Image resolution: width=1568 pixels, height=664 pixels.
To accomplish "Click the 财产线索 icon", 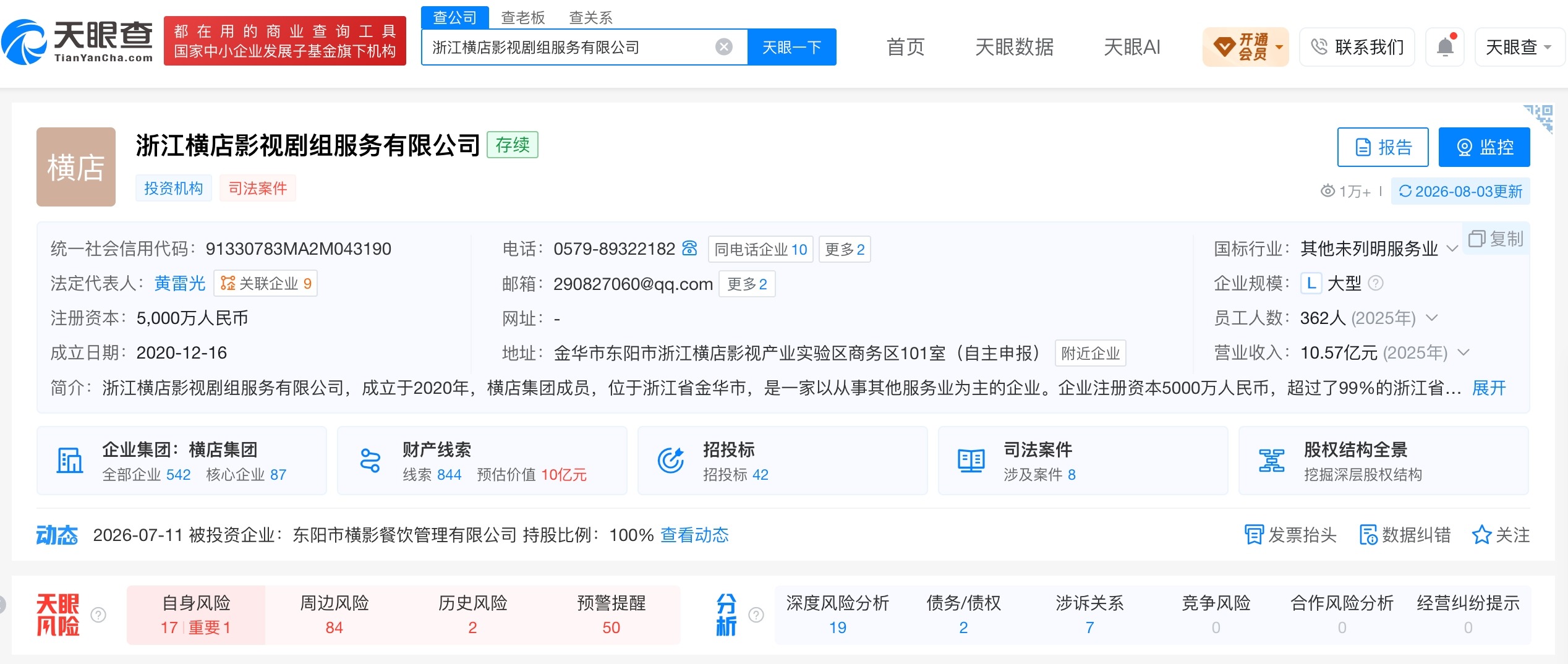I will 370,461.
